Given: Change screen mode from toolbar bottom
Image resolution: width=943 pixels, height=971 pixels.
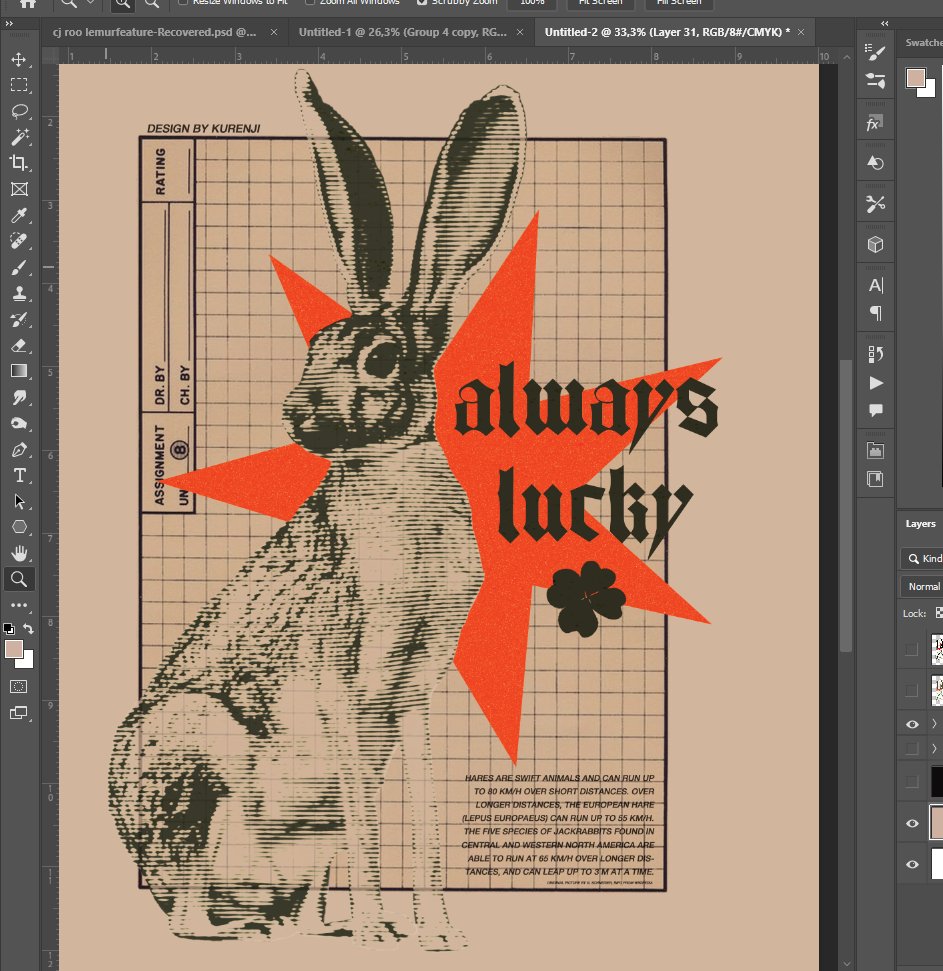Looking at the screenshot, I should tap(19, 713).
